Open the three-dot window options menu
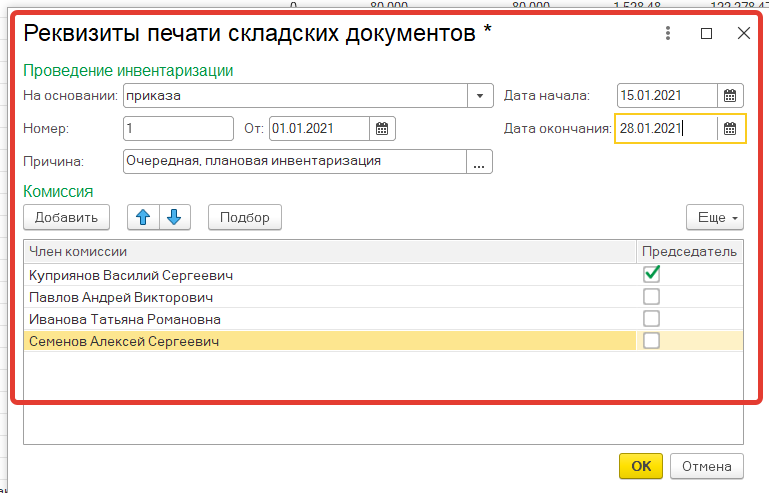 (668, 33)
